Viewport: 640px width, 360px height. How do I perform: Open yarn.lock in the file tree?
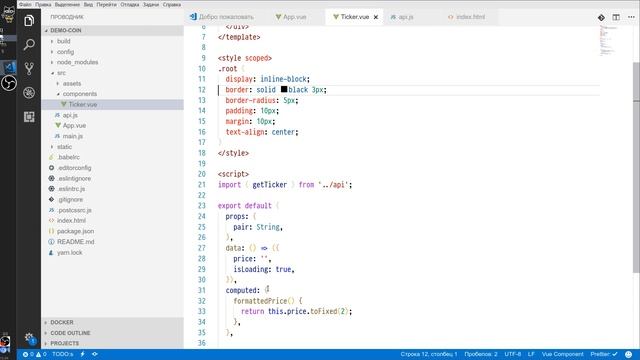tap(112, 253)
